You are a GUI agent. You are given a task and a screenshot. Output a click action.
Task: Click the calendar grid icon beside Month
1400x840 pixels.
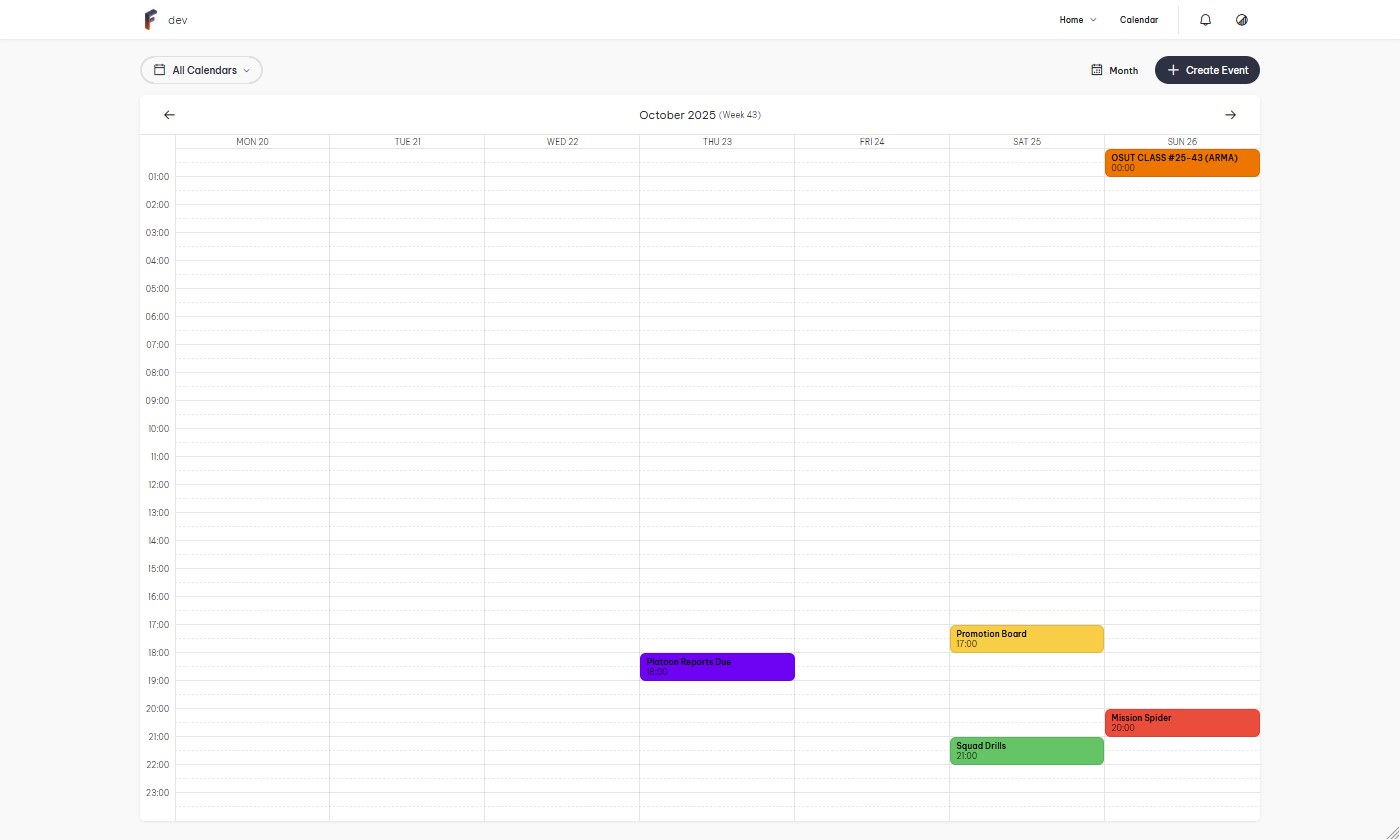click(1097, 70)
